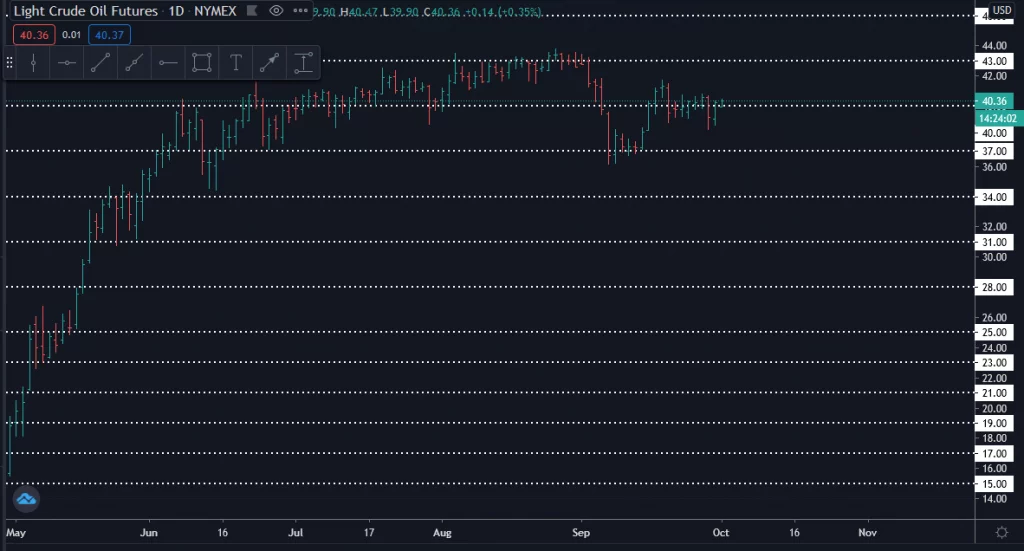Click the TradingView cloud logo
1024x551 pixels.
tap(25, 497)
